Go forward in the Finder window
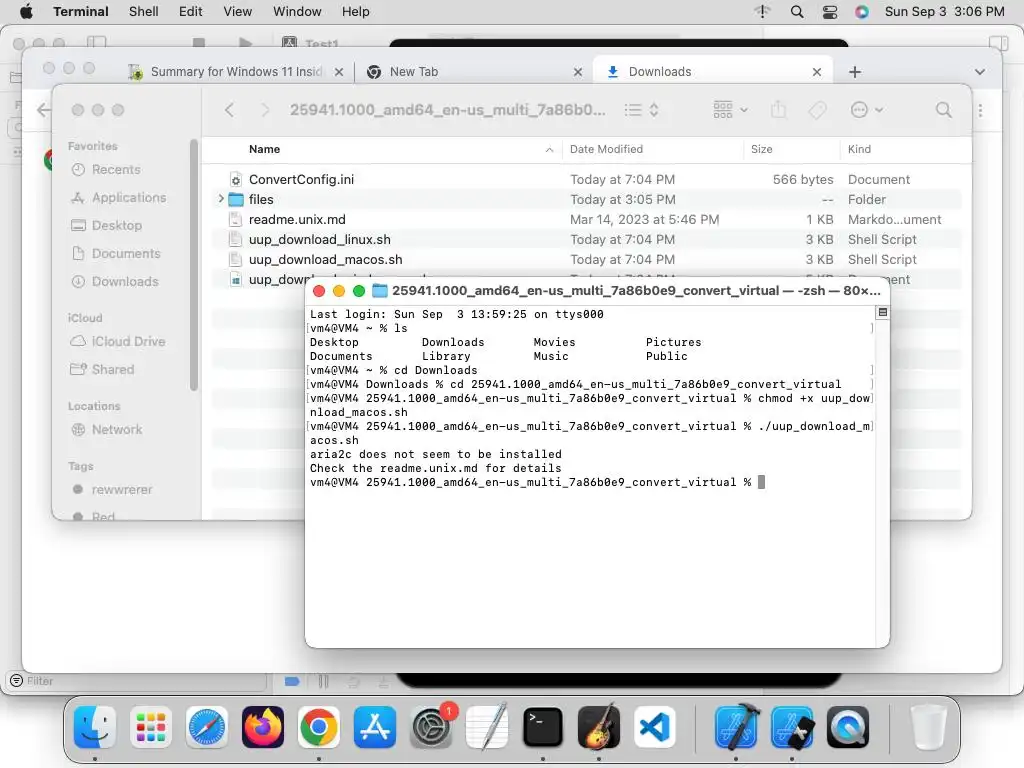 coord(264,110)
